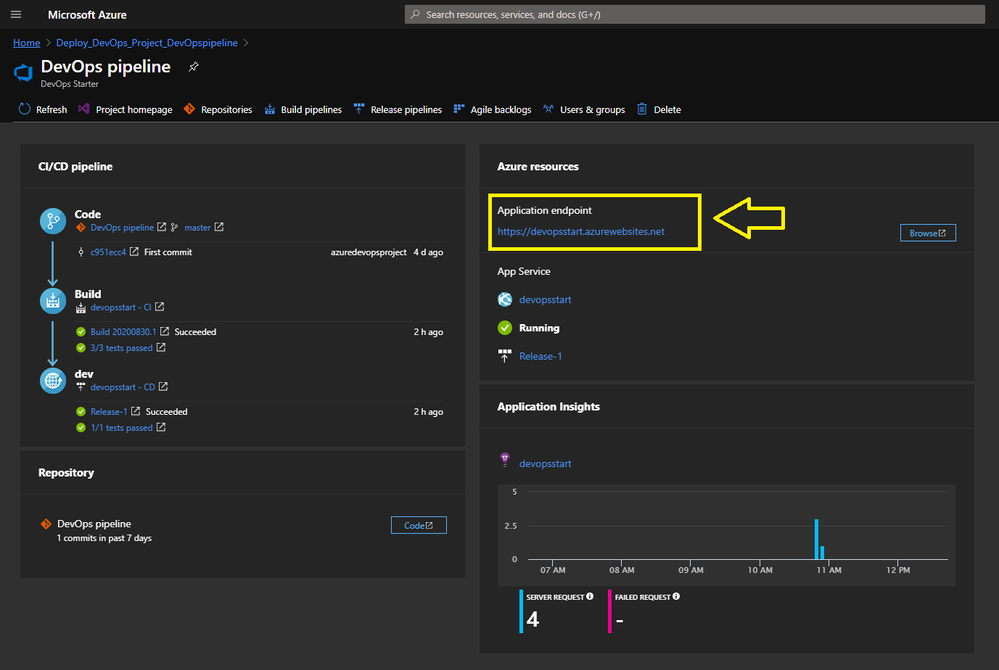Open 3/3 tests passed link

point(121,348)
